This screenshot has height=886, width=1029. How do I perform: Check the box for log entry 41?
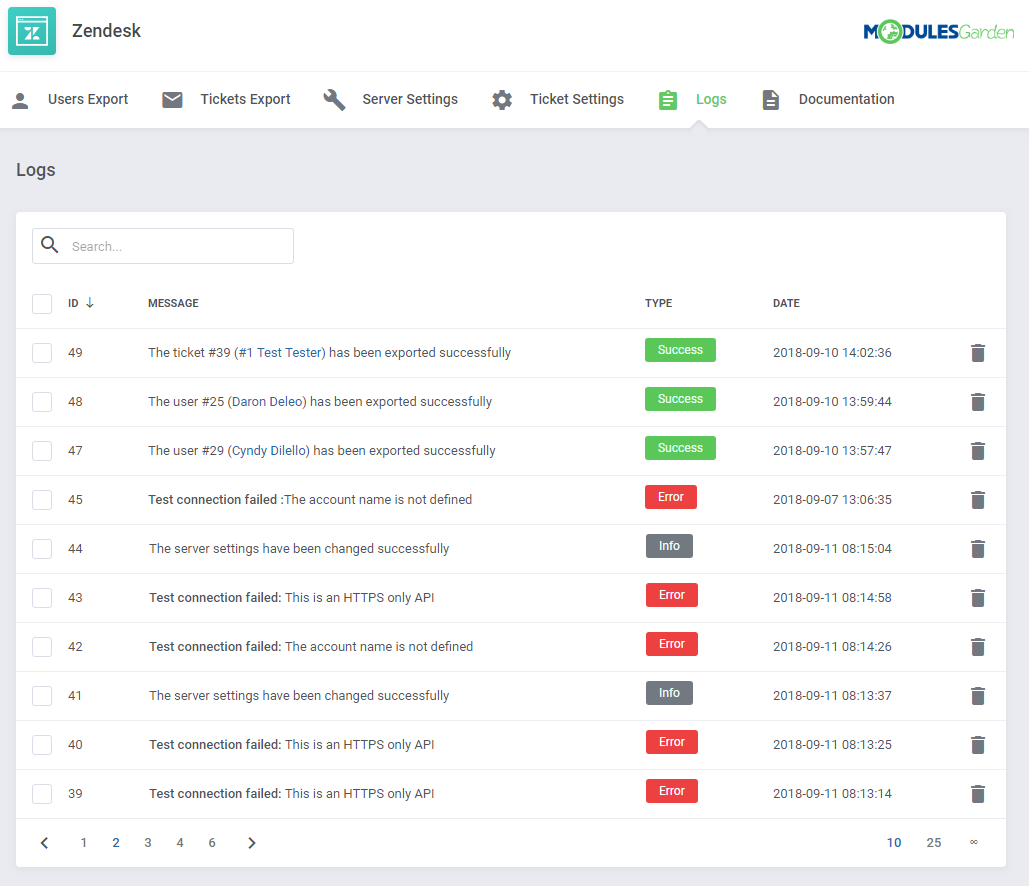[42, 696]
